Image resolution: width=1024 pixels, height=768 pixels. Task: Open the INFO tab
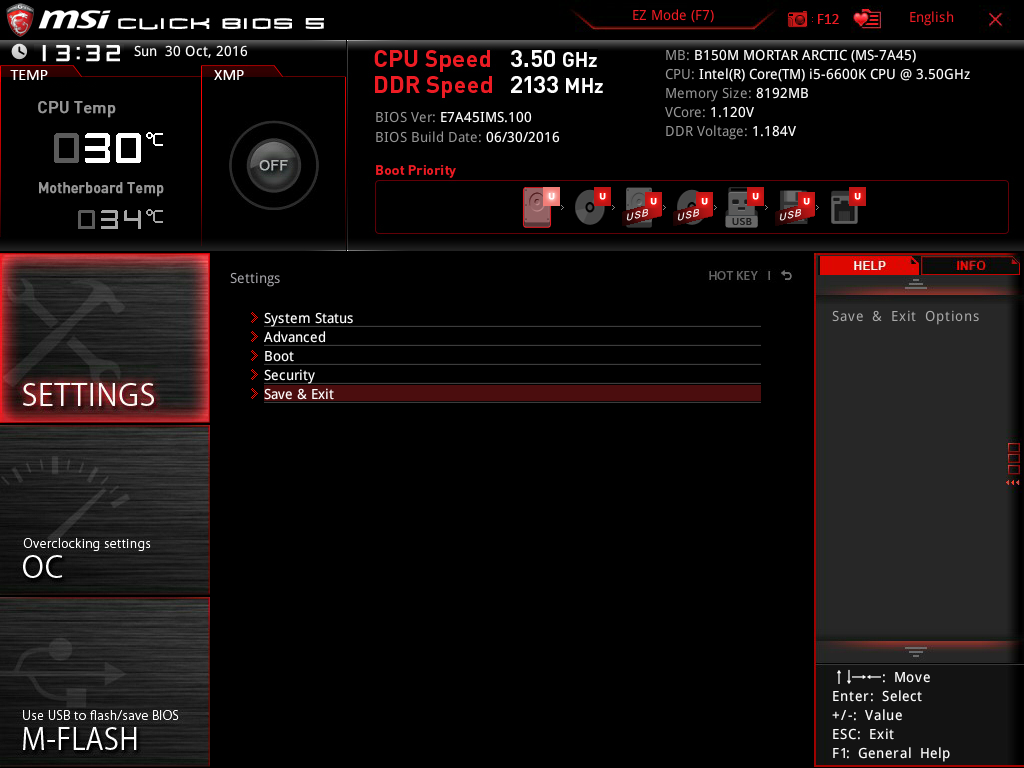point(970,265)
